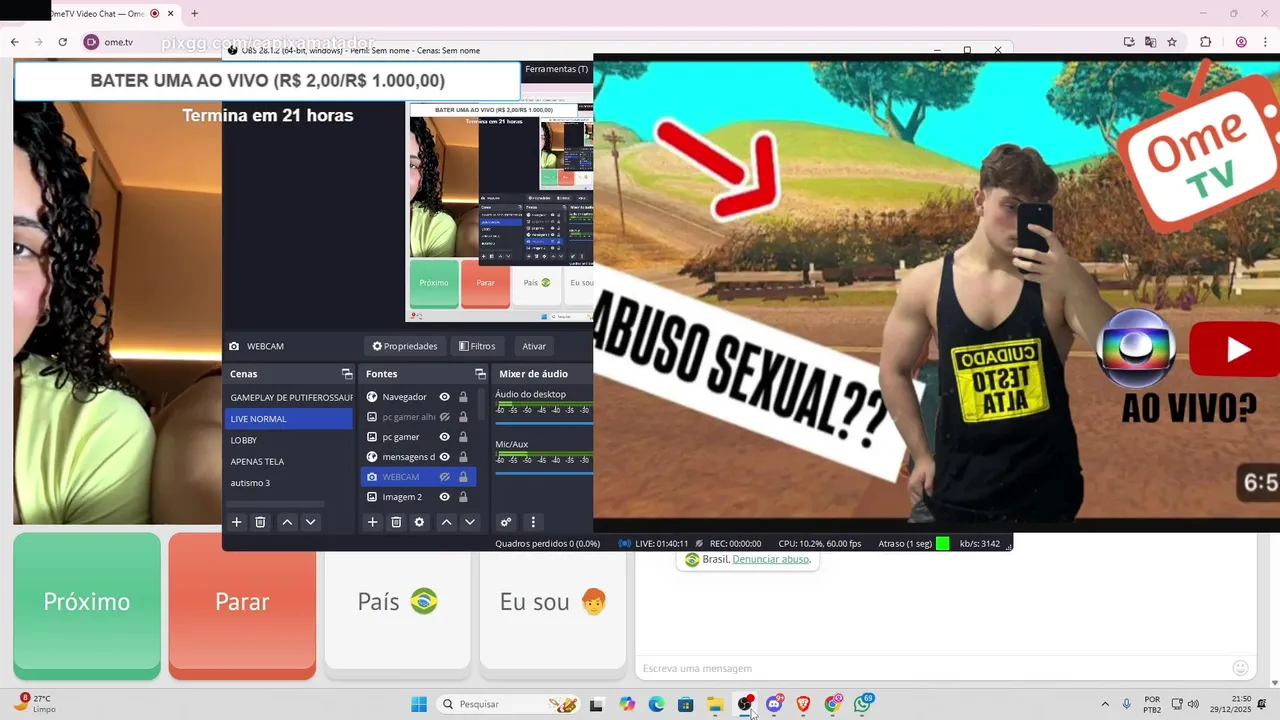Image resolution: width=1280 pixels, height=720 pixels.
Task: Open File Explorer from the taskbar
Action: [x=715, y=704]
